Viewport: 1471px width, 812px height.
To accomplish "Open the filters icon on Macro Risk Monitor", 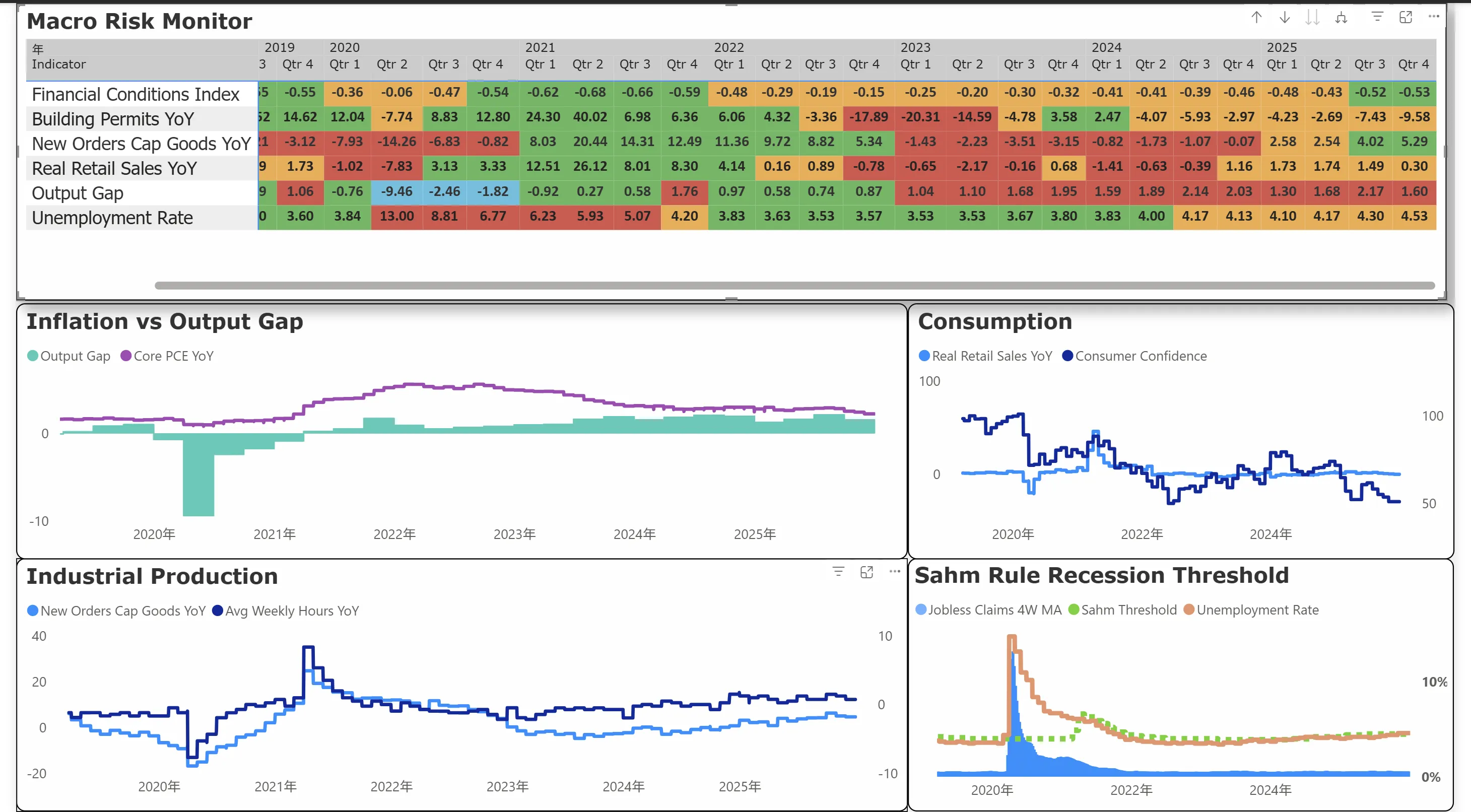I will click(1377, 17).
